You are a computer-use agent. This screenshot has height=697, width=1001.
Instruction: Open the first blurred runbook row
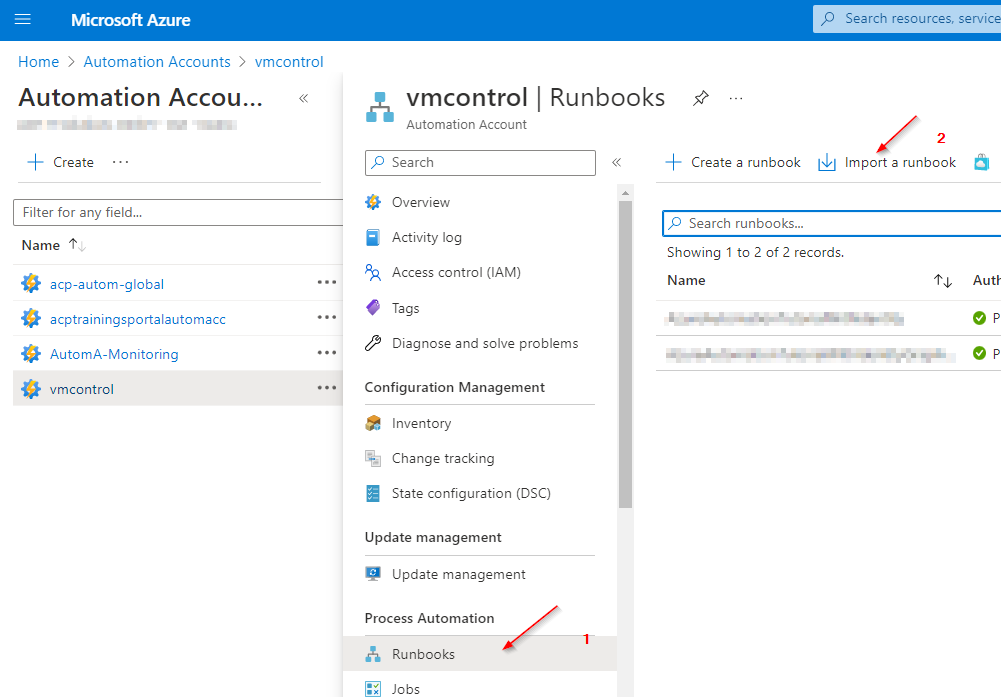[785, 318]
